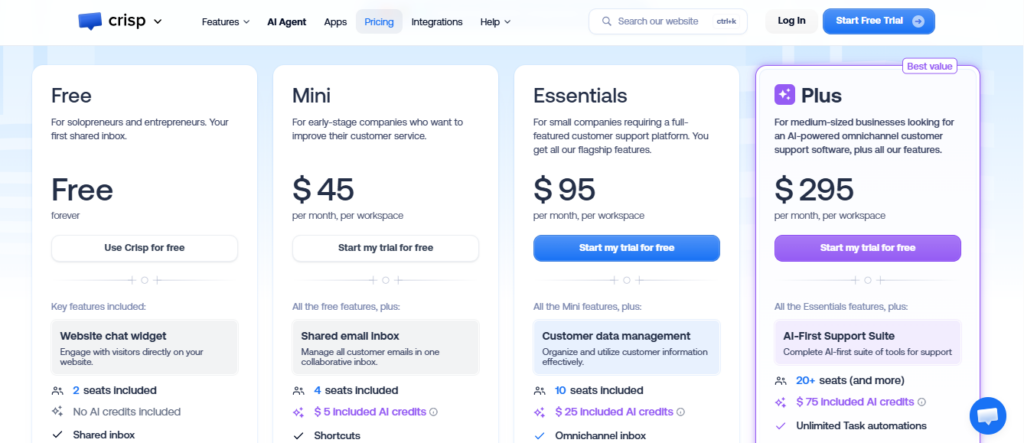Click sparkle icon beside No AI credits included
The width and height of the screenshot is (1024, 443).
coord(57,412)
